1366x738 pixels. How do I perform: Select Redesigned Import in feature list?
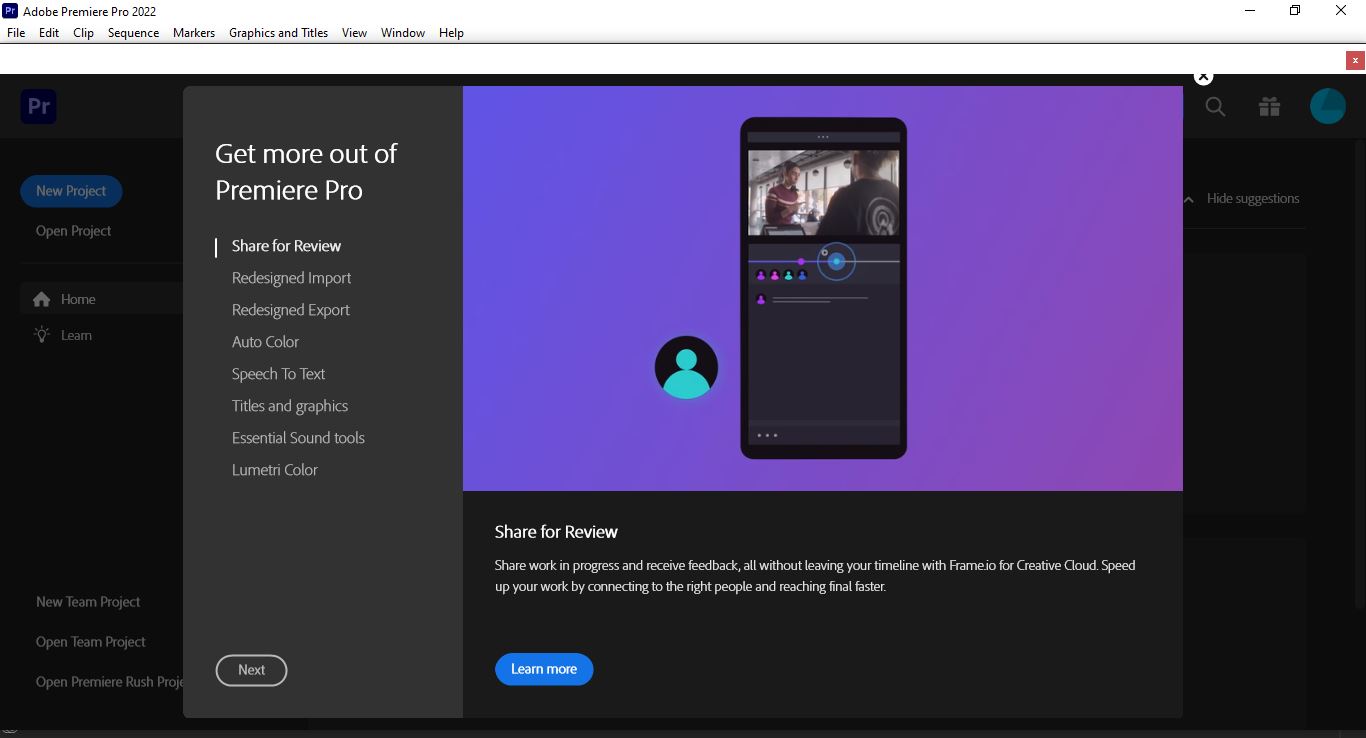(x=292, y=278)
